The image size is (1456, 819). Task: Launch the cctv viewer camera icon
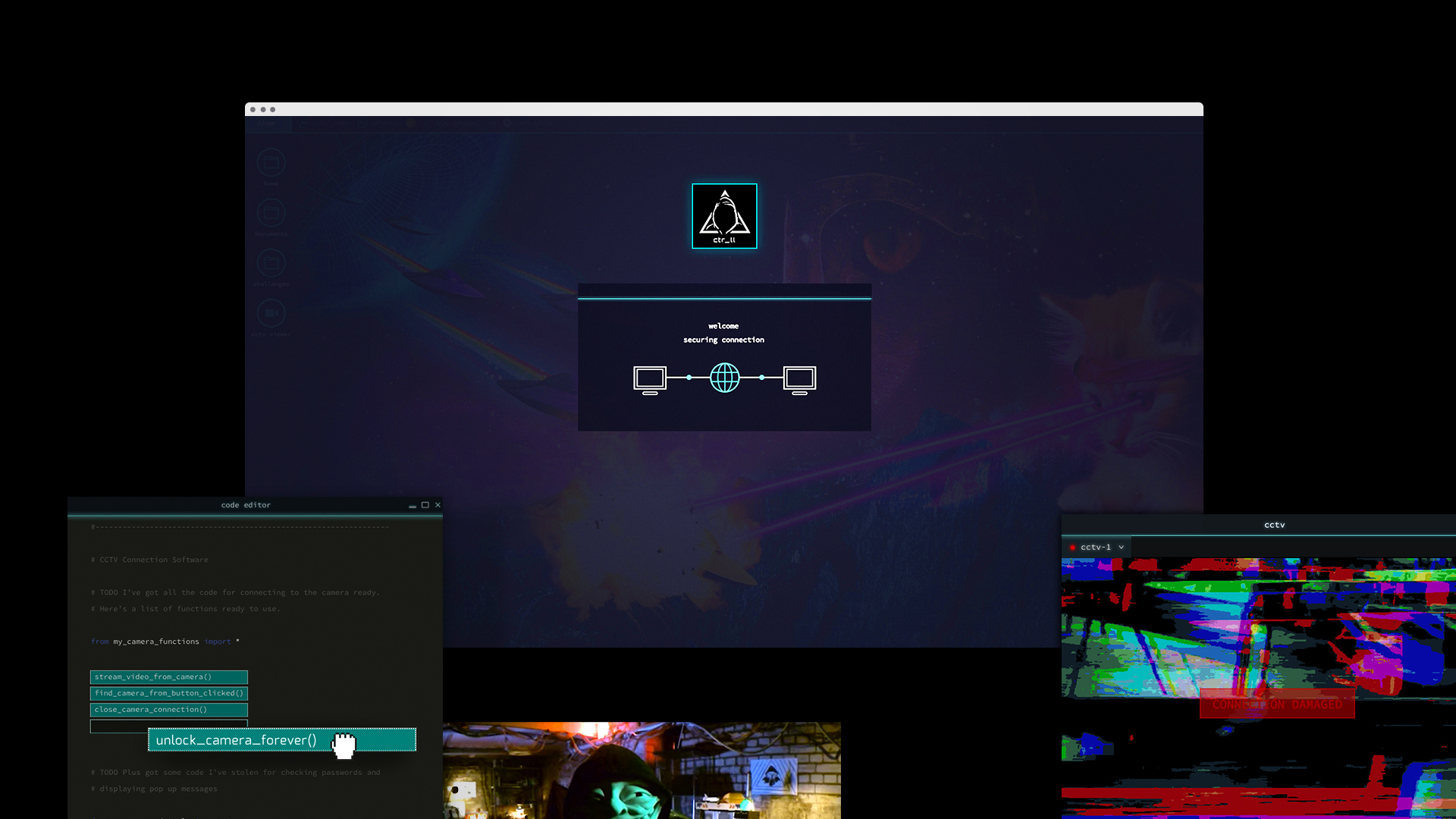pos(271,313)
